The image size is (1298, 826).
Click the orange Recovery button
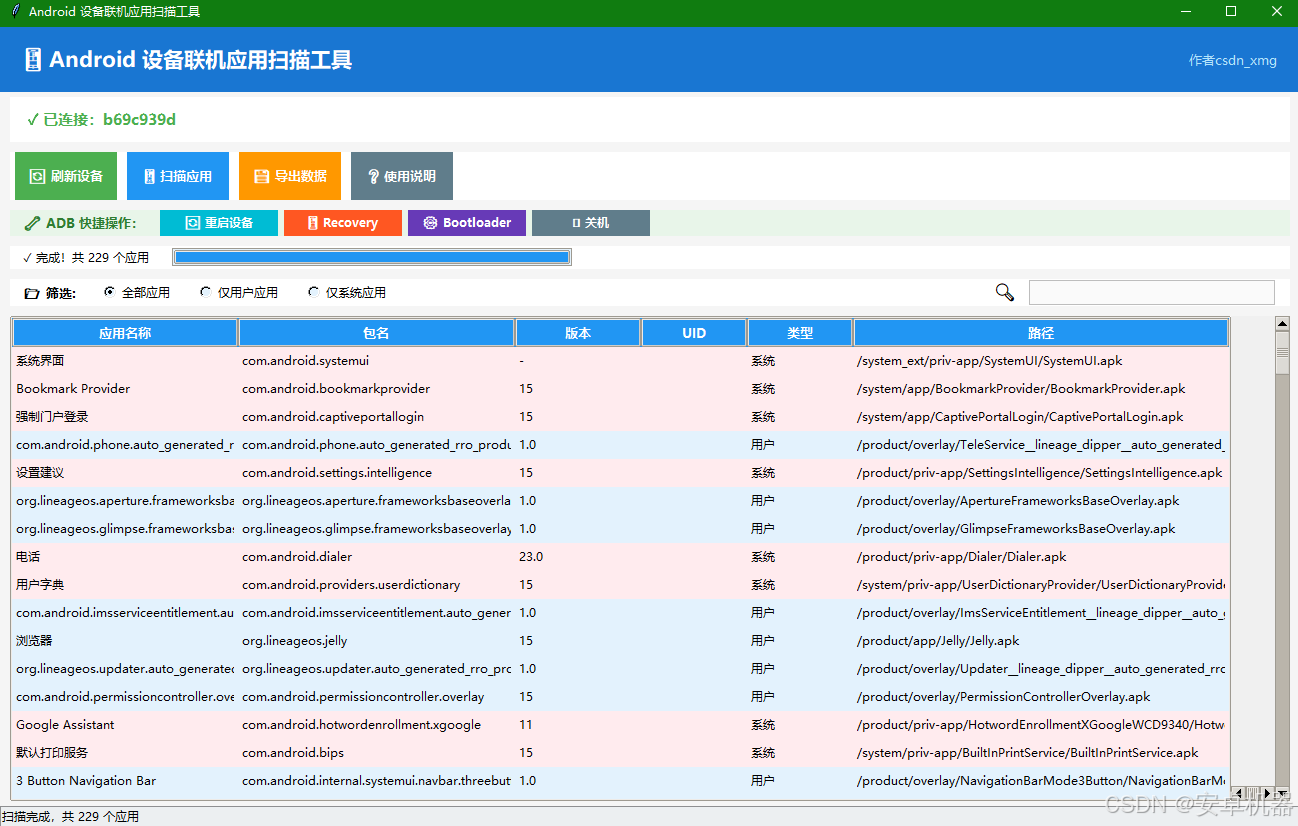[343, 223]
